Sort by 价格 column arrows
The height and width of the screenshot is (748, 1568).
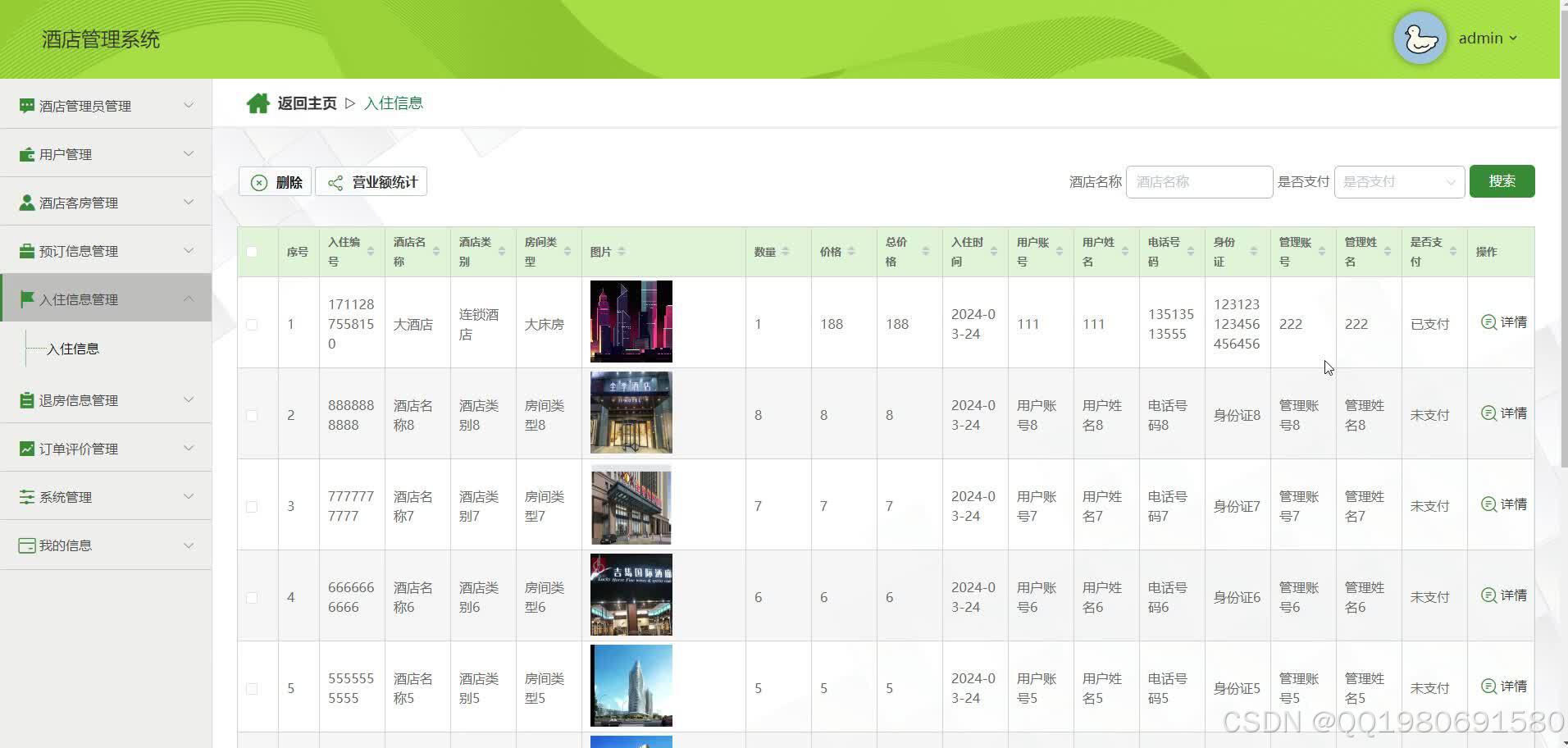(x=851, y=252)
